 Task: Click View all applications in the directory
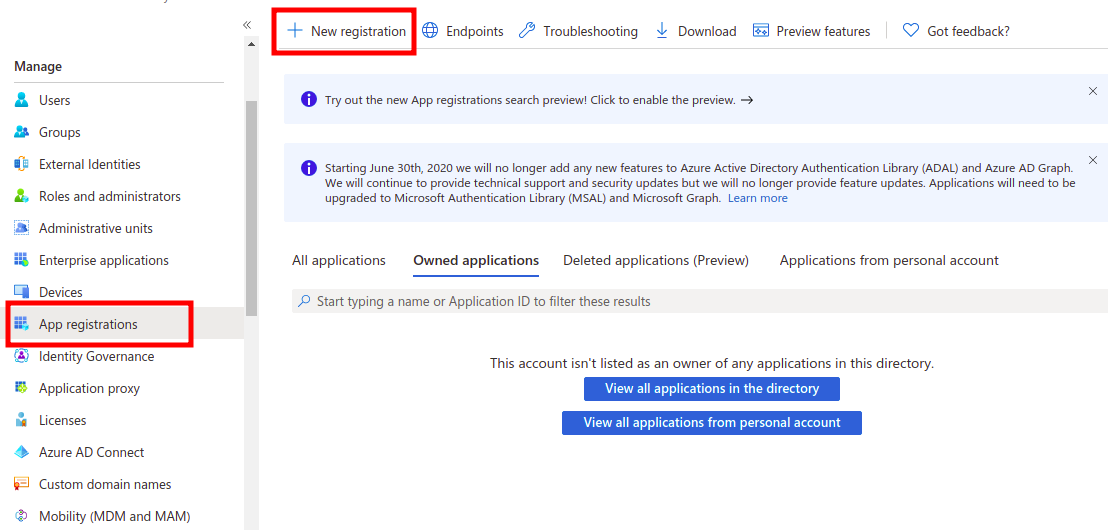pos(711,388)
